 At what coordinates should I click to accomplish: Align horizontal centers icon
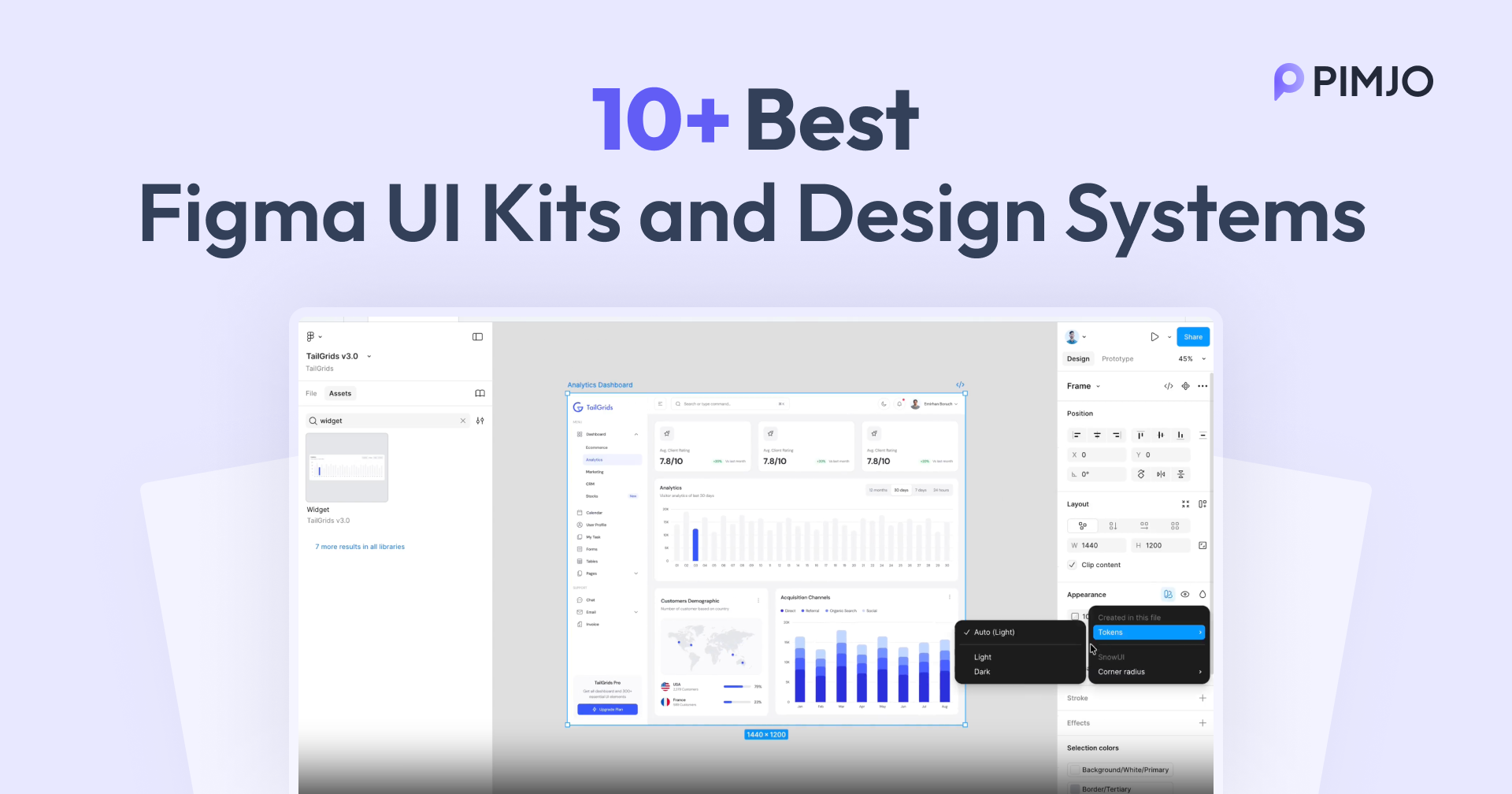(1096, 435)
